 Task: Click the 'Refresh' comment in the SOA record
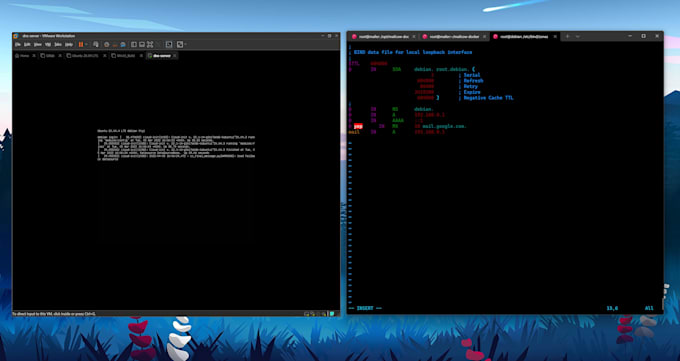coord(473,81)
